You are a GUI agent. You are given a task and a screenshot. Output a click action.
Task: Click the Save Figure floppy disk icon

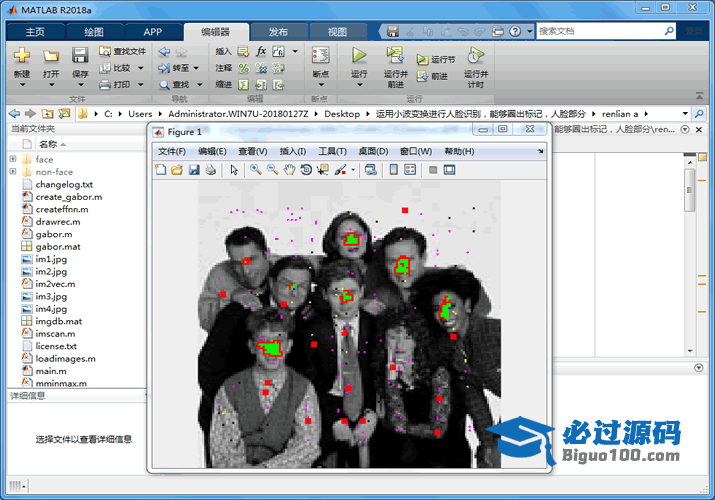[193, 170]
